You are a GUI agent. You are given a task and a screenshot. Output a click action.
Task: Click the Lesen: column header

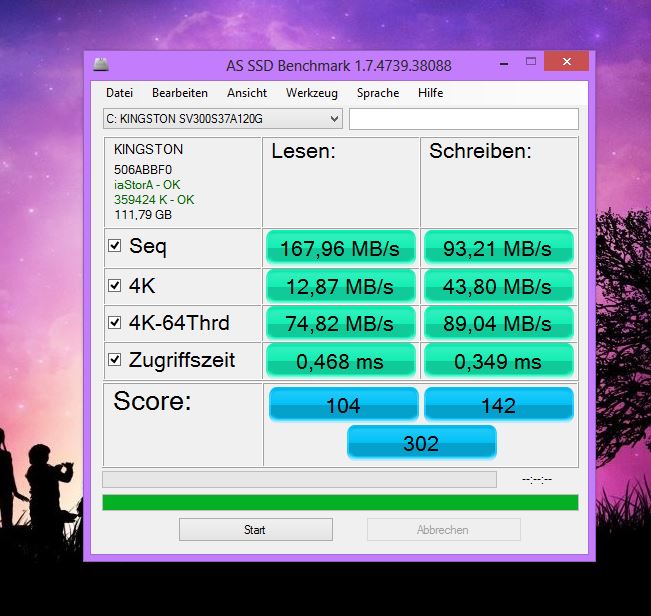coord(303,151)
